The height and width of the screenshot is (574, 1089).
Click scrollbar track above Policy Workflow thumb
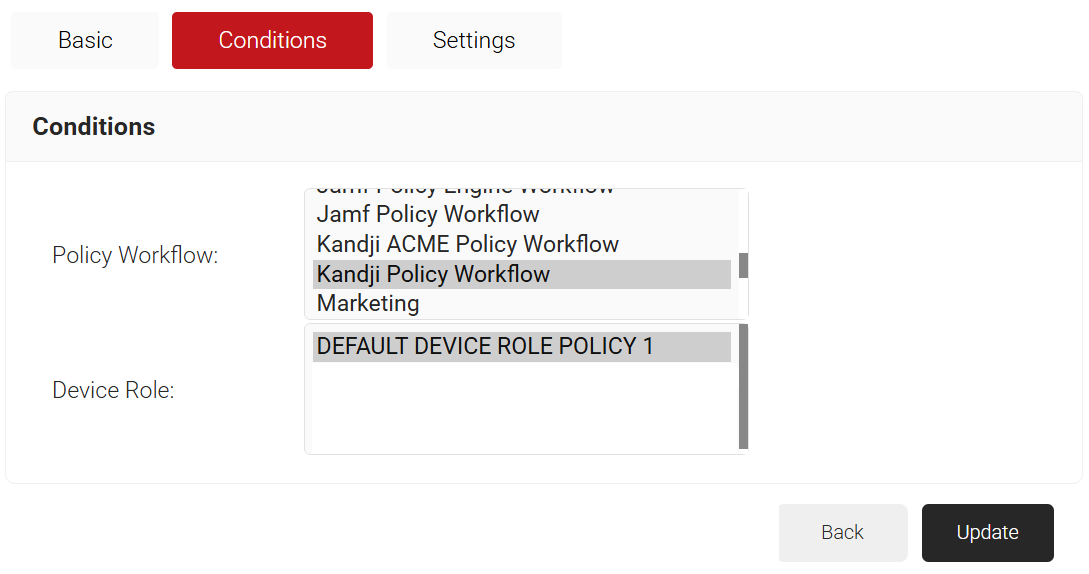click(x=743, y=222)
